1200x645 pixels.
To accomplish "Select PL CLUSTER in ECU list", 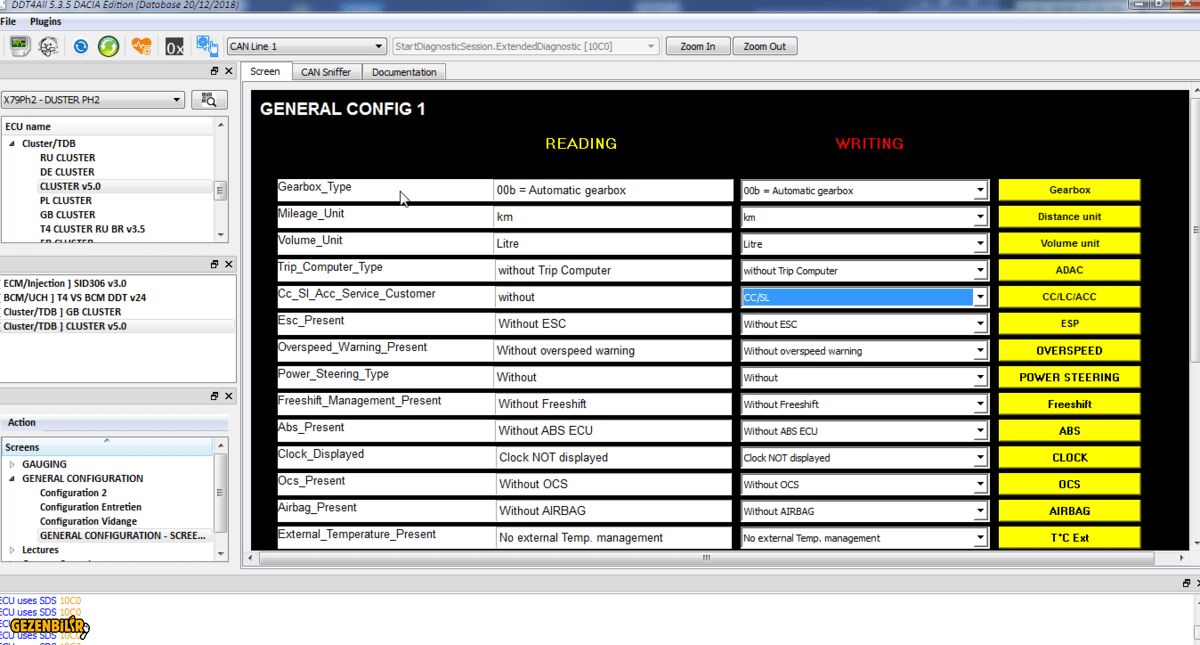I will (x=66, y=200).
